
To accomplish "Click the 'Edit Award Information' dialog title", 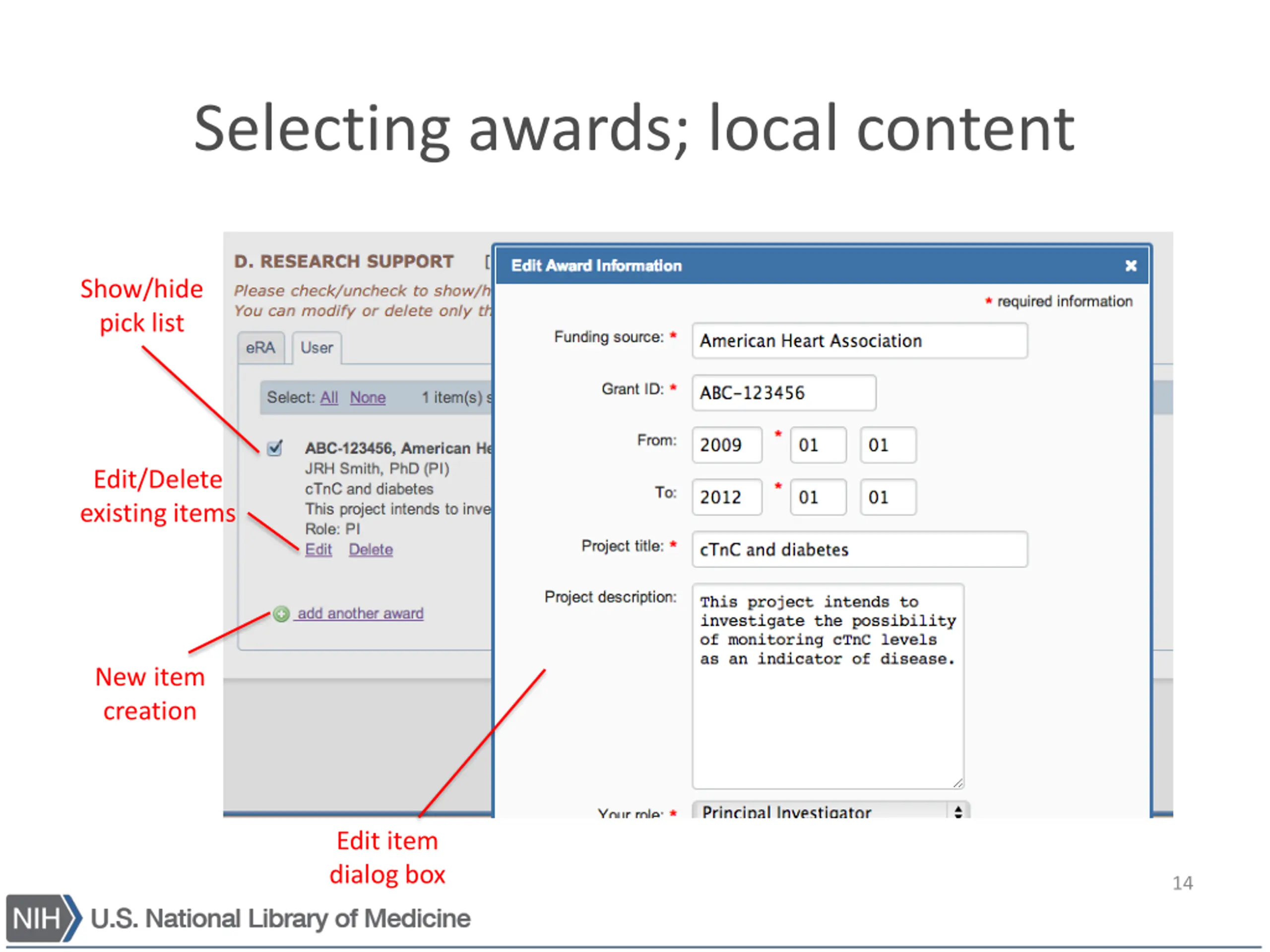I will [596, 266].
